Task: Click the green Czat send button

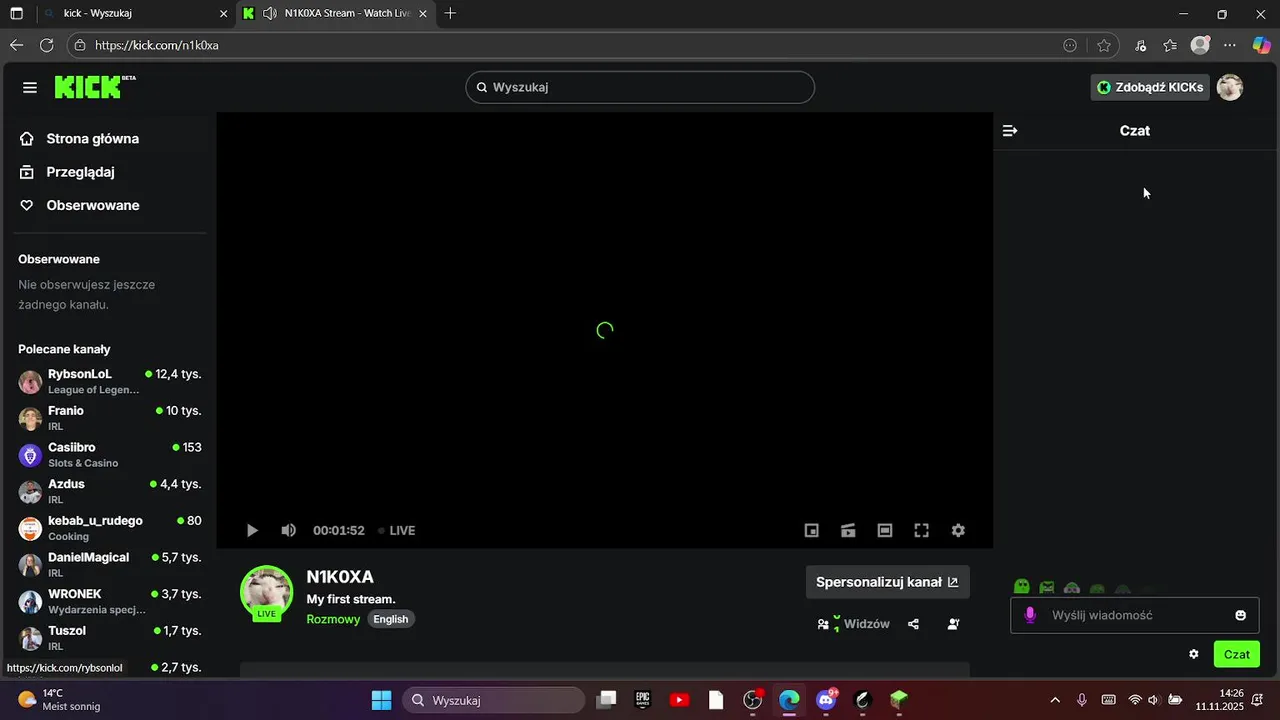Action: coord(1237,654)
